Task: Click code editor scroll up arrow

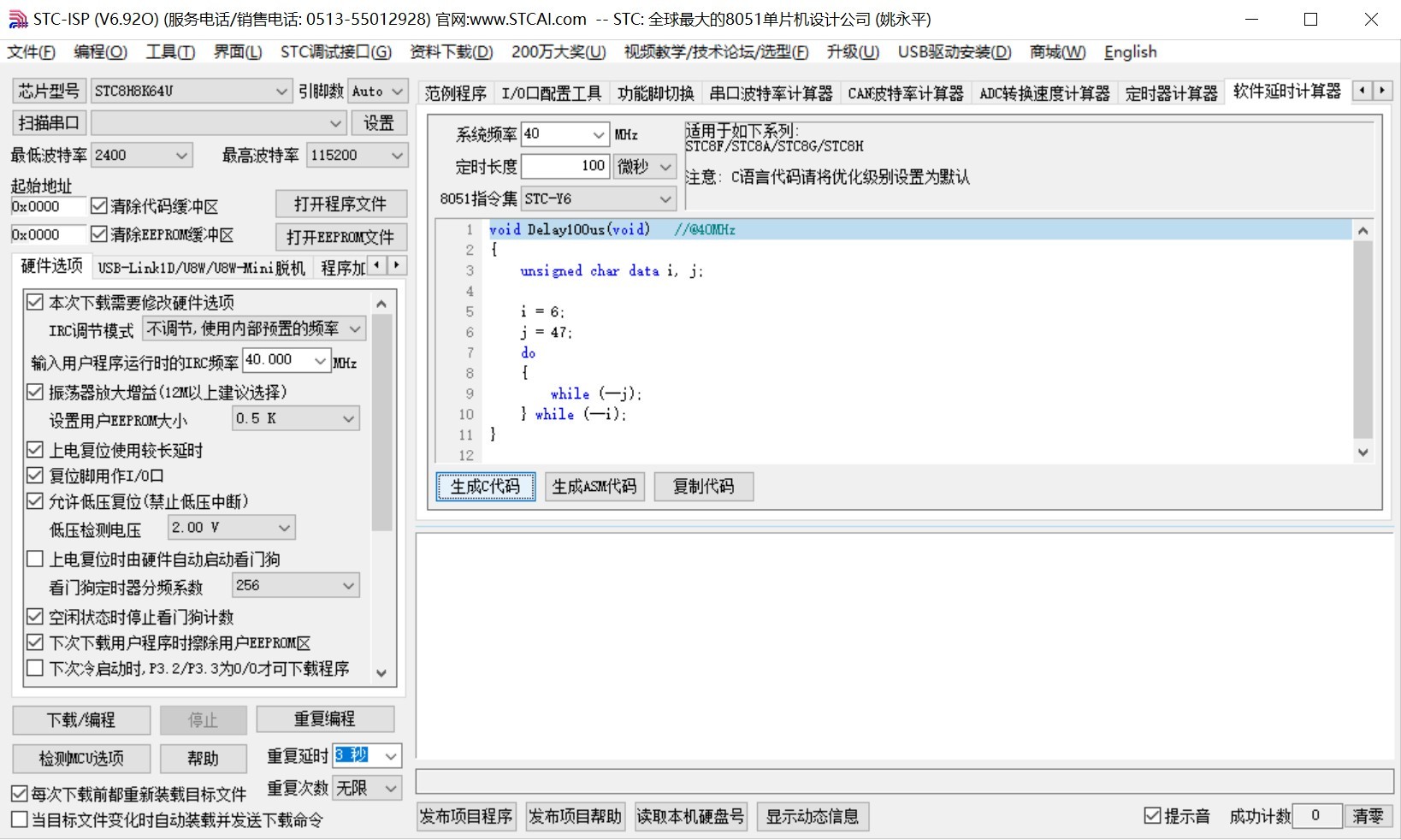Action: click(x=1363, y=230)
